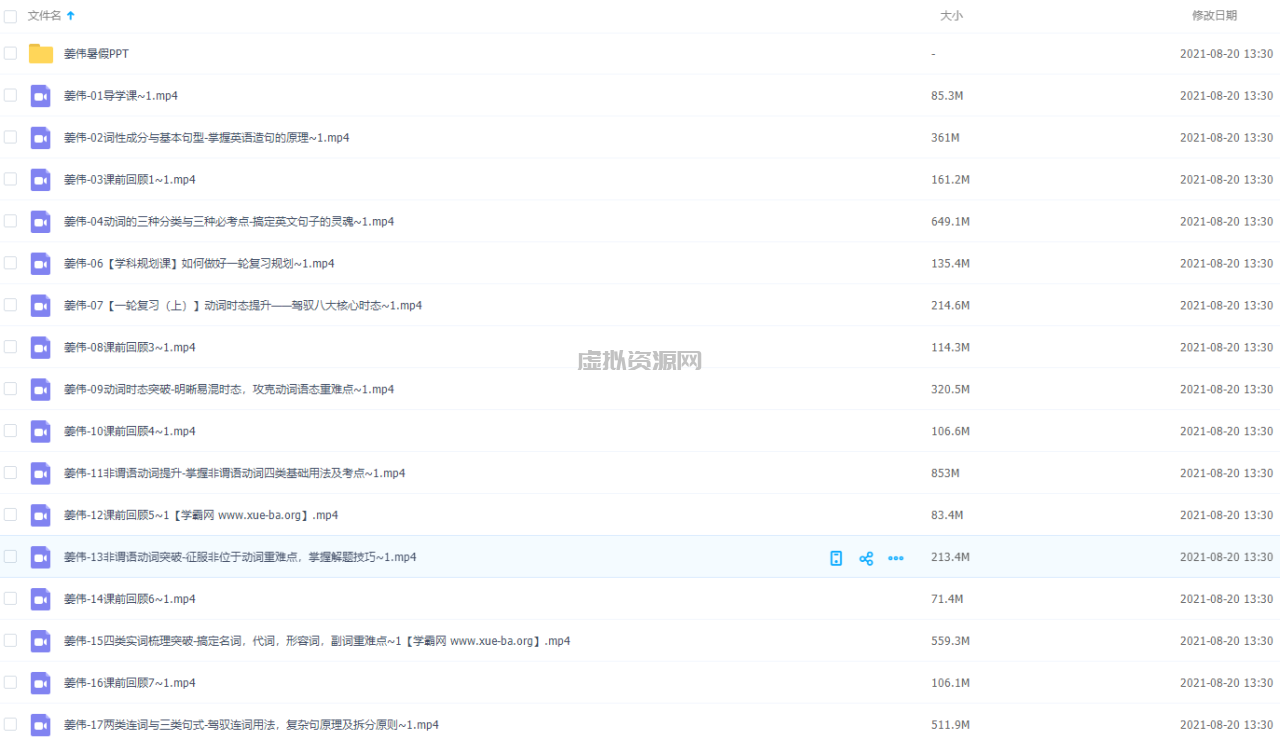
Task: Open file name 姜伟-13非谓语动词突破
Action: pyautogui.click(x=240, y=558)
